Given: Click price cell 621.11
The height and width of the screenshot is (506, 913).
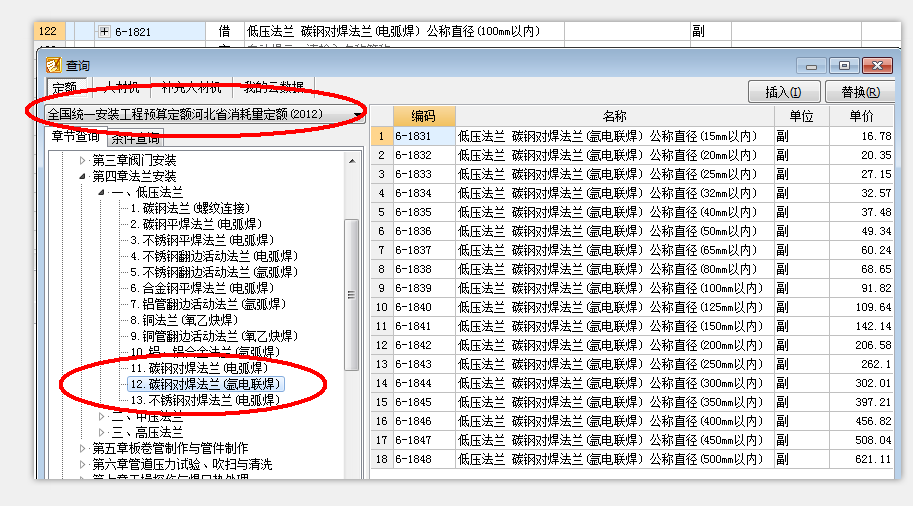Looking at the screenshot, I should click(x=861, y=459).
